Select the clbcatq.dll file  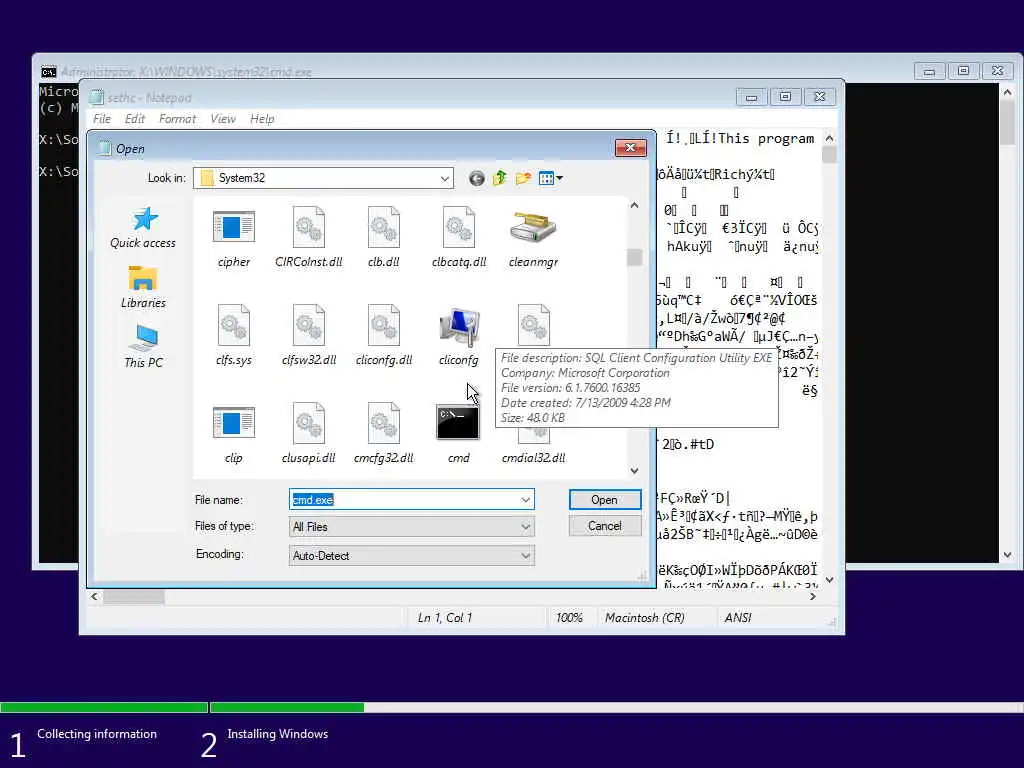coord(458,237)
